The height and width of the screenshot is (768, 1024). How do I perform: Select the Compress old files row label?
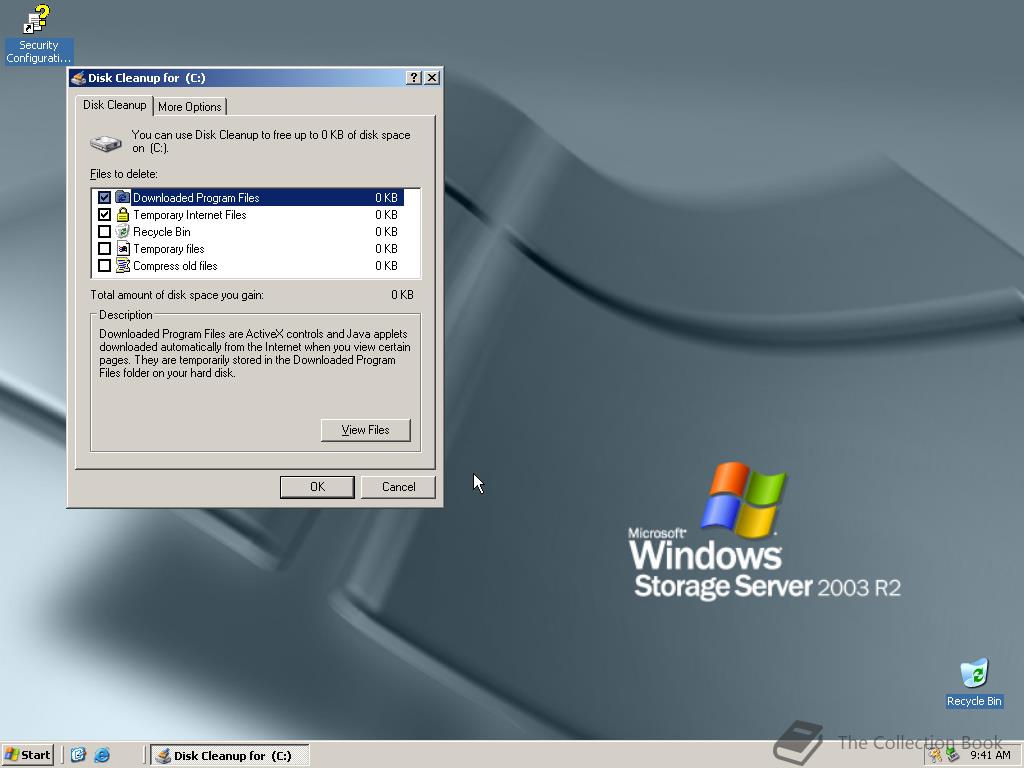[x=175, y=265]
